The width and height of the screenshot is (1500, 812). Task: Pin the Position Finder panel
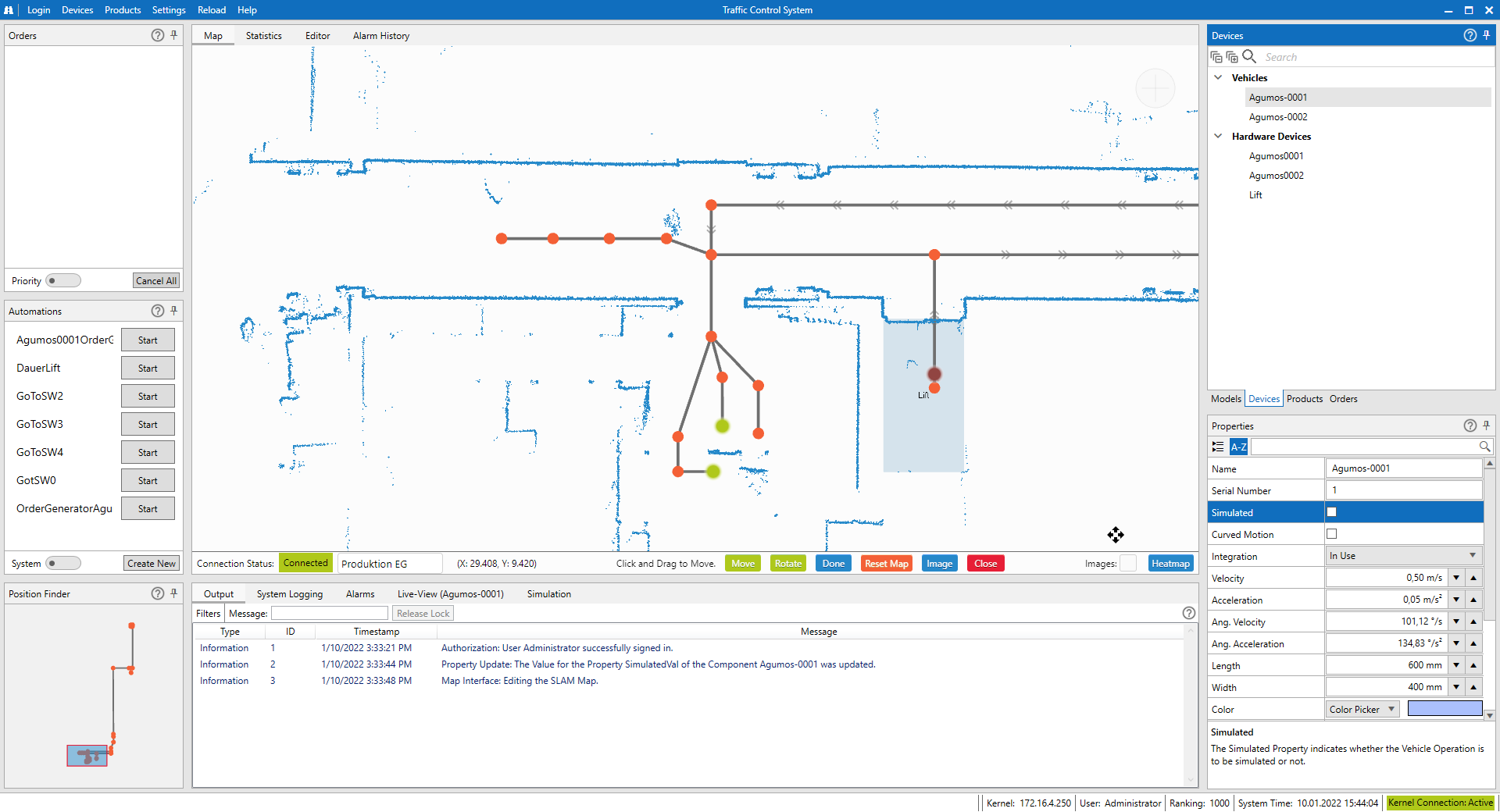click(x=173, y=593)
